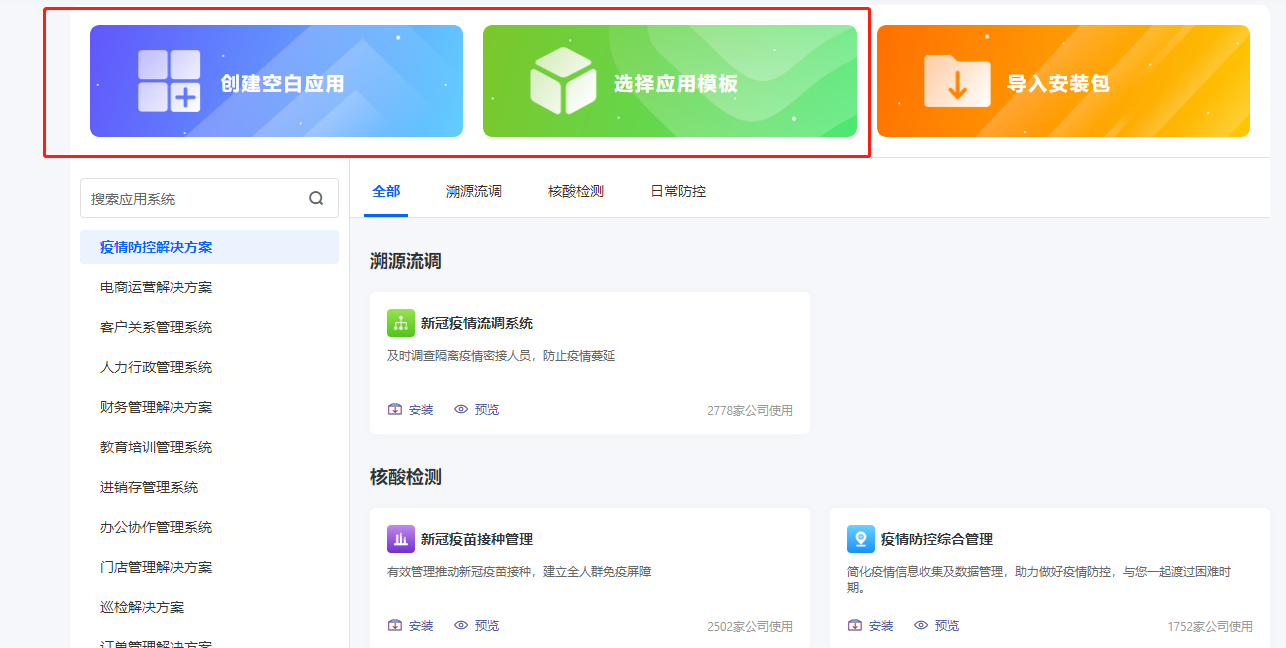The height and width of the screenshot is (648, 1286).
Task: Open the 核酸检测 tab
Action: pos(575,191)
